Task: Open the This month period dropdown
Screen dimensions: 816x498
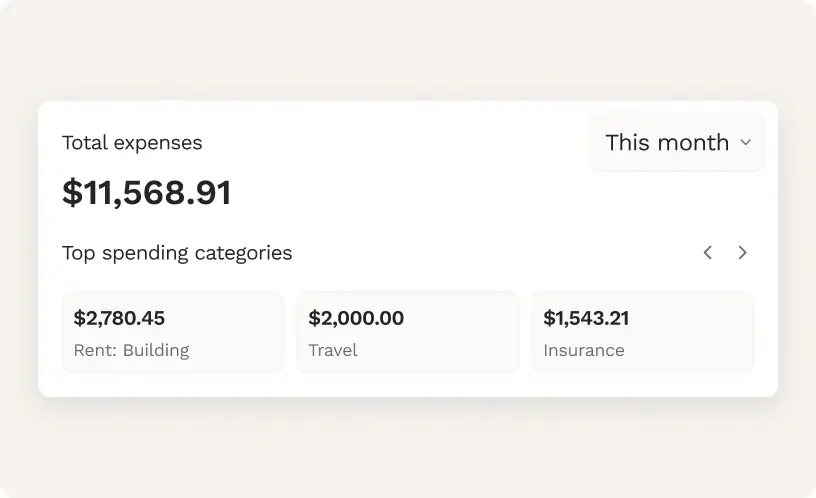Action: click(677, 143)
